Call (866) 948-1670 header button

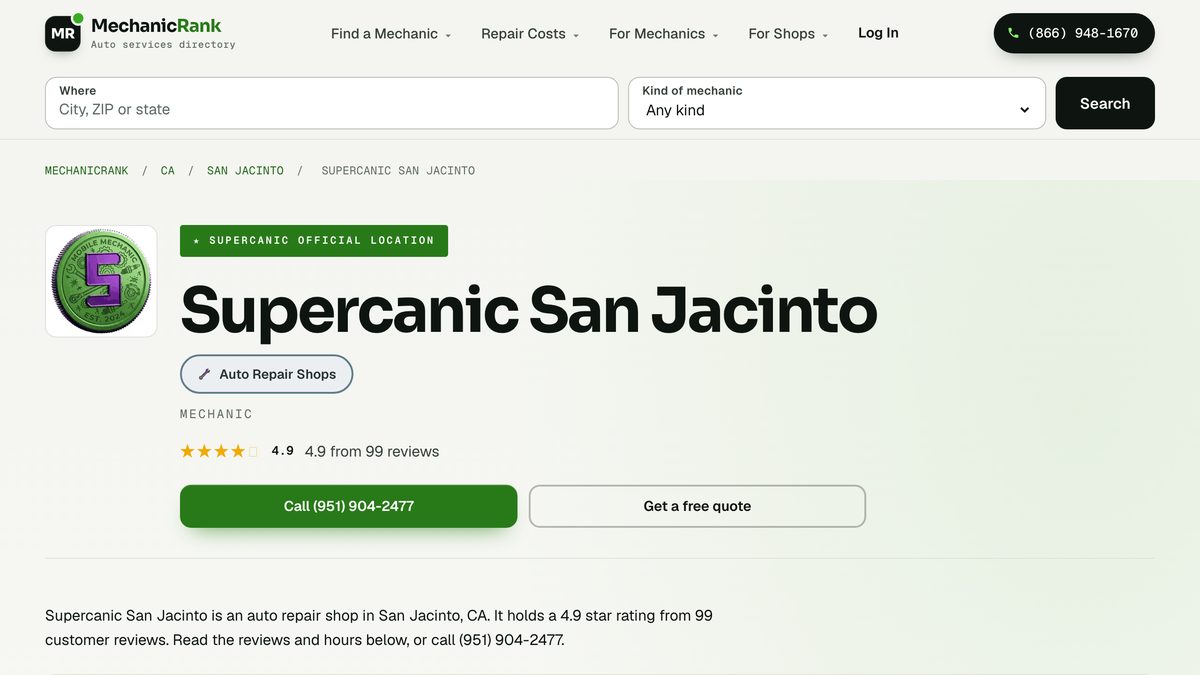(x=1074, y=33)
